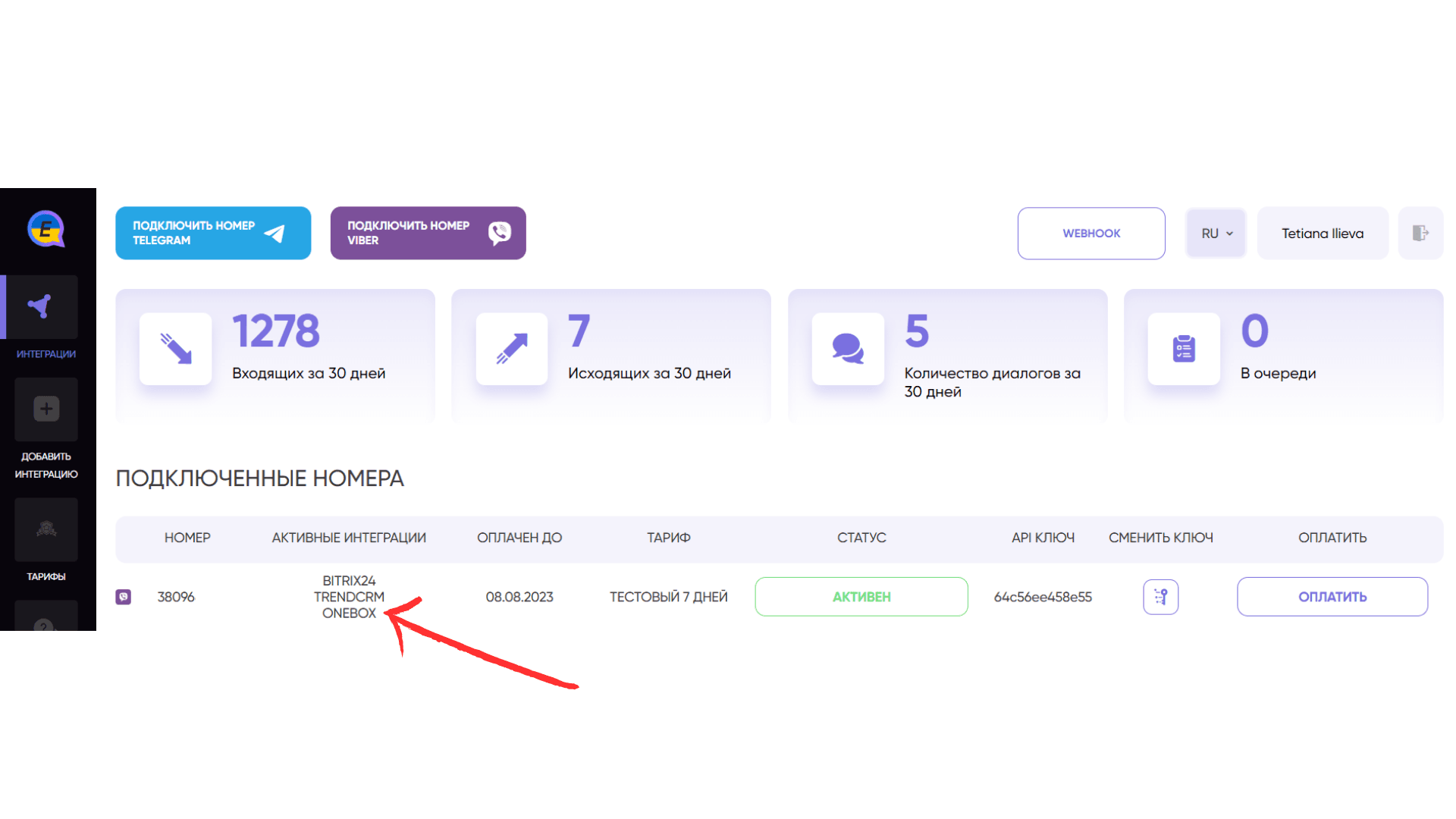Open the Tariffs sidebar icon
The image size is (1456, 819).
[45, 529]
